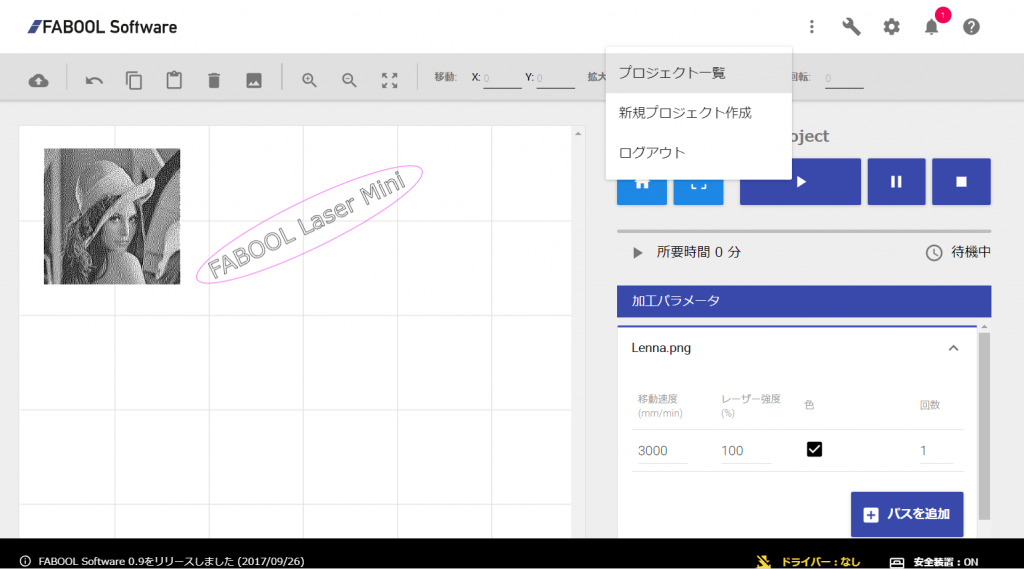
Task: Click the X move coordinate field
Action: pos(502,78)
